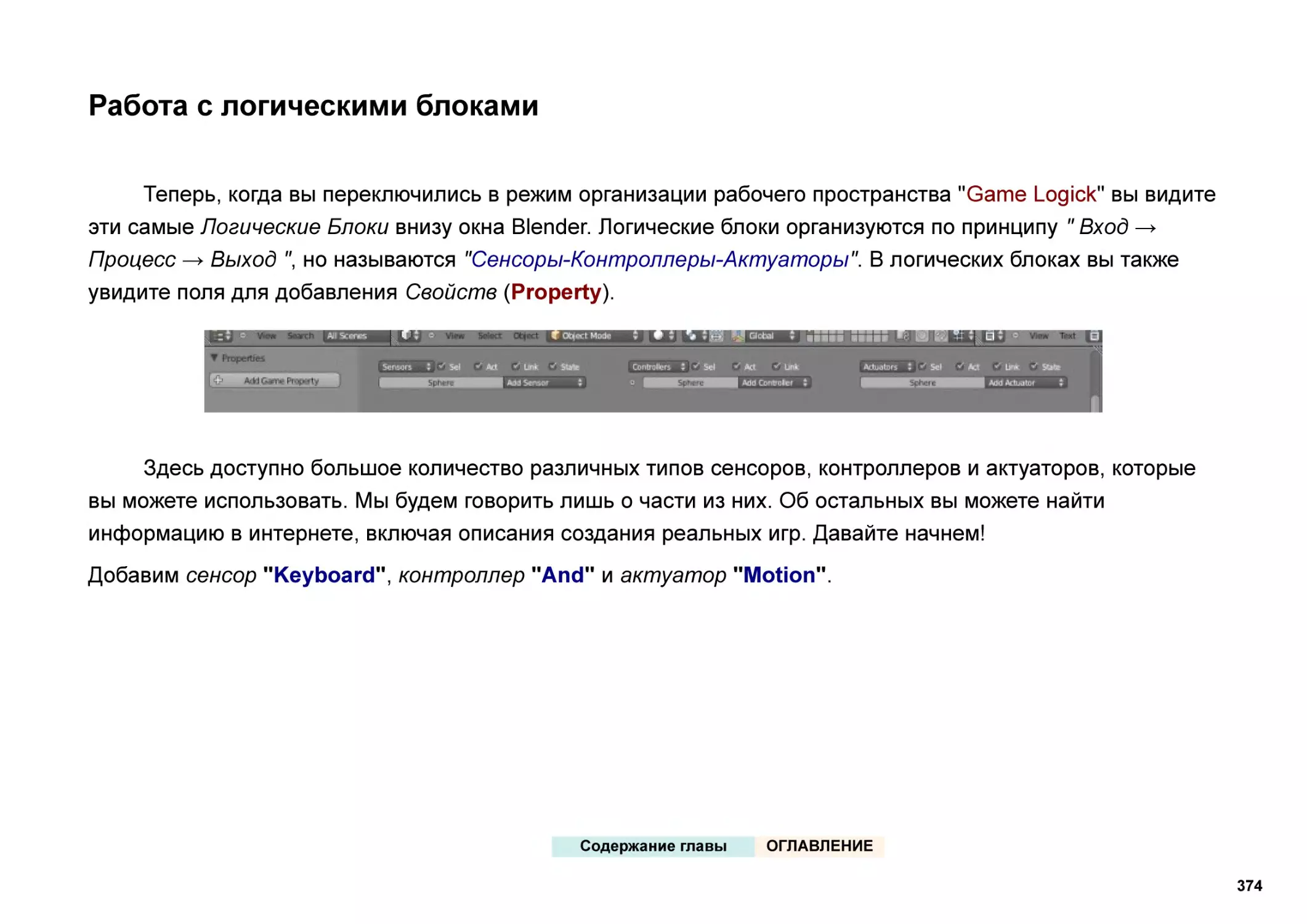Click the lock layers to scene icon
This screenshot has width=1307, height=924.
coord(903,336)
